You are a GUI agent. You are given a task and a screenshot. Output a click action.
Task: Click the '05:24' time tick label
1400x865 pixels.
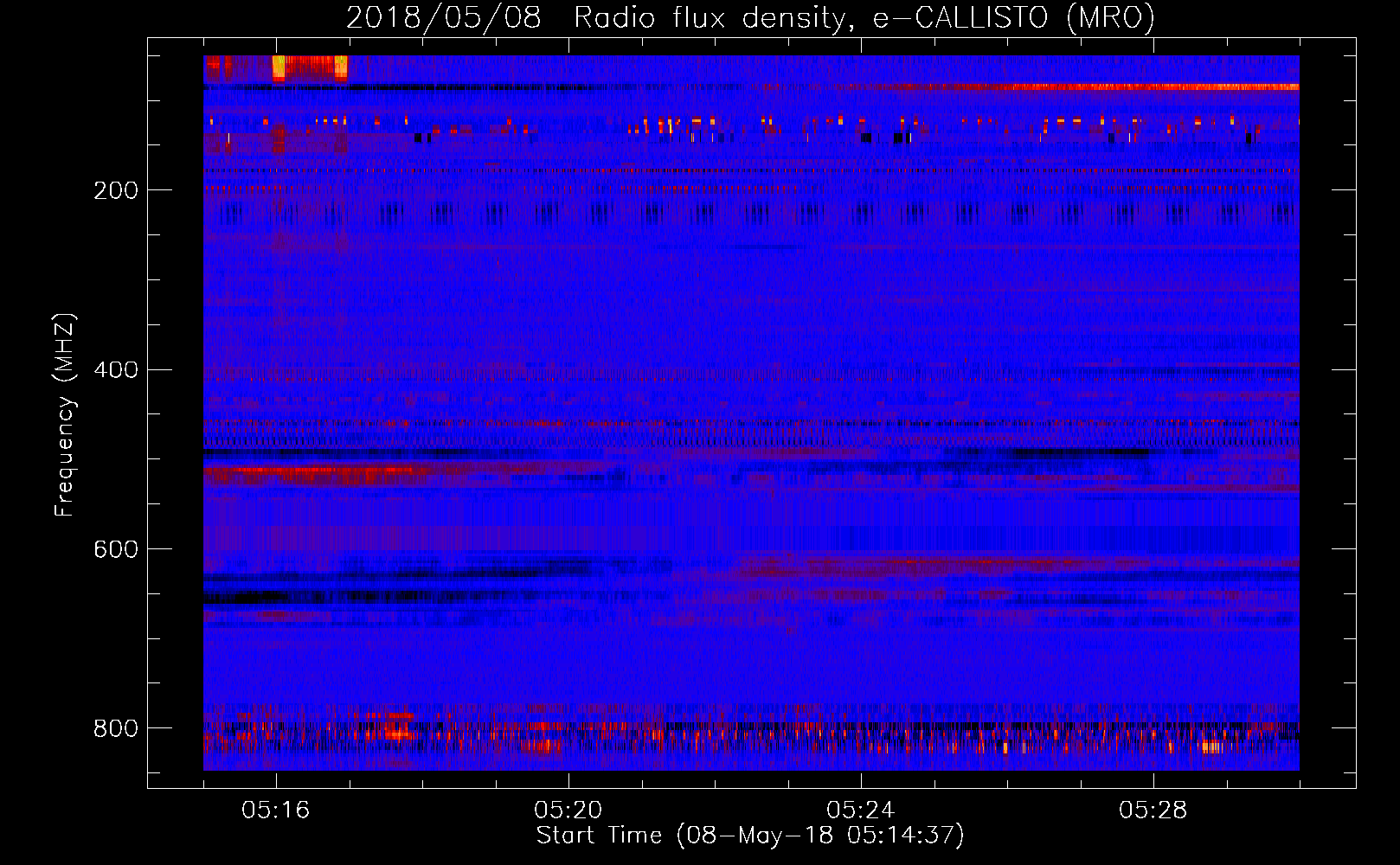click(x=861, y=811)
